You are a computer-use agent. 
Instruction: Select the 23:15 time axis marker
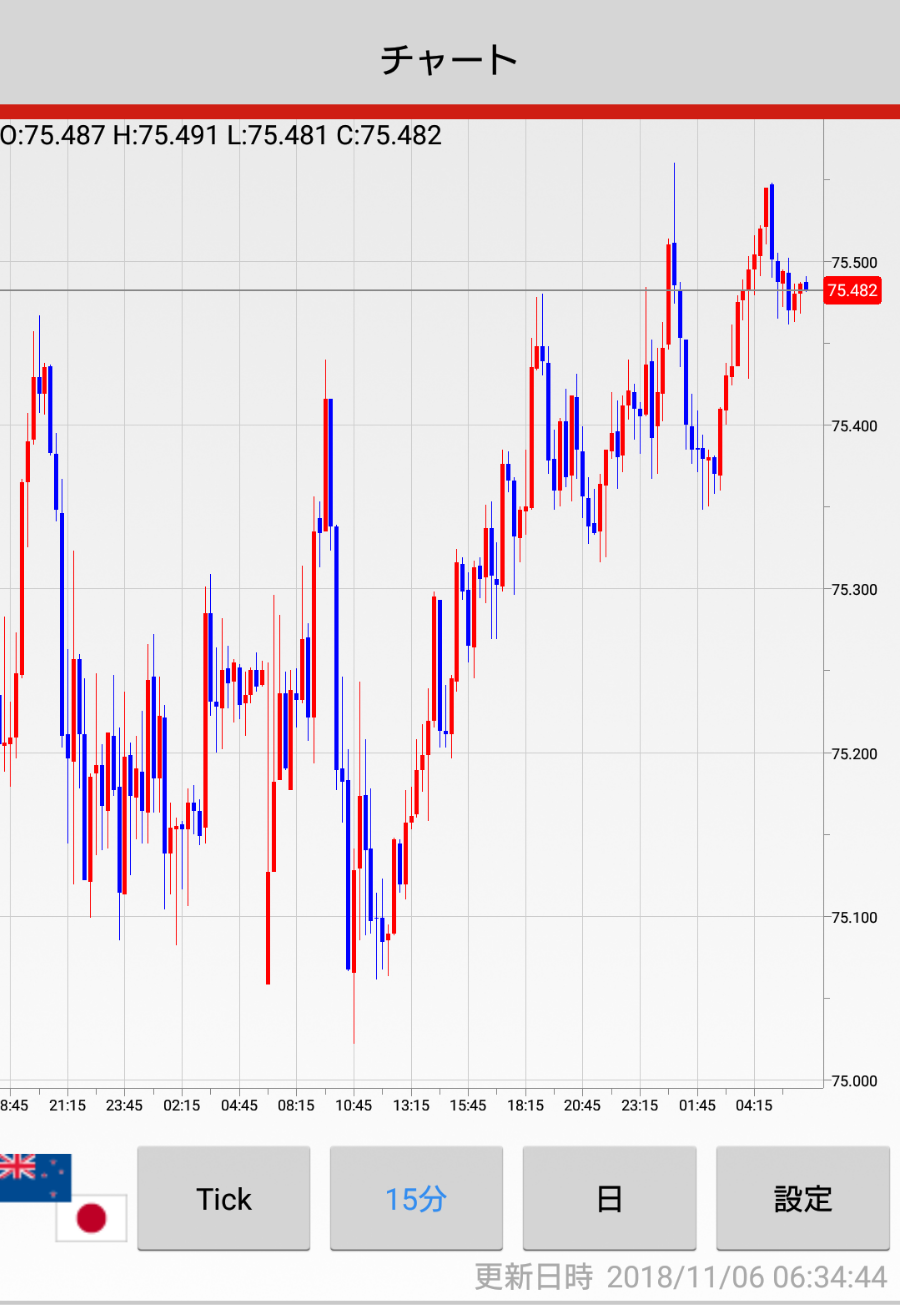pyautogui.click(x=640, y=1106)
